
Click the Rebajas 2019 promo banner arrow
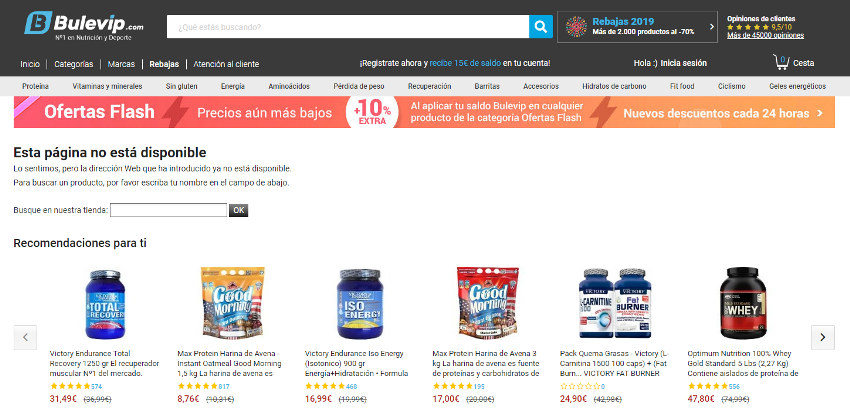(712, 27)
